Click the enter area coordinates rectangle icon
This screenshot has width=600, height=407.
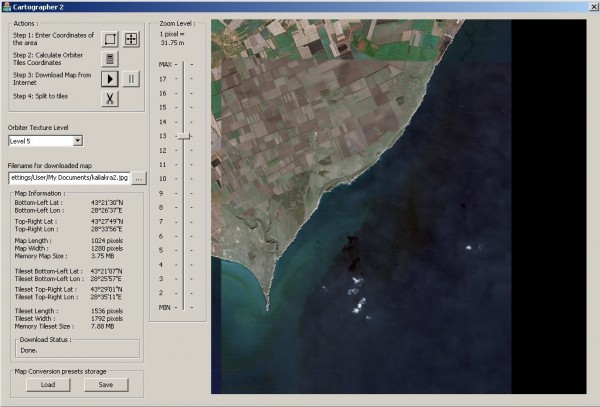click(x=111, y=39)
